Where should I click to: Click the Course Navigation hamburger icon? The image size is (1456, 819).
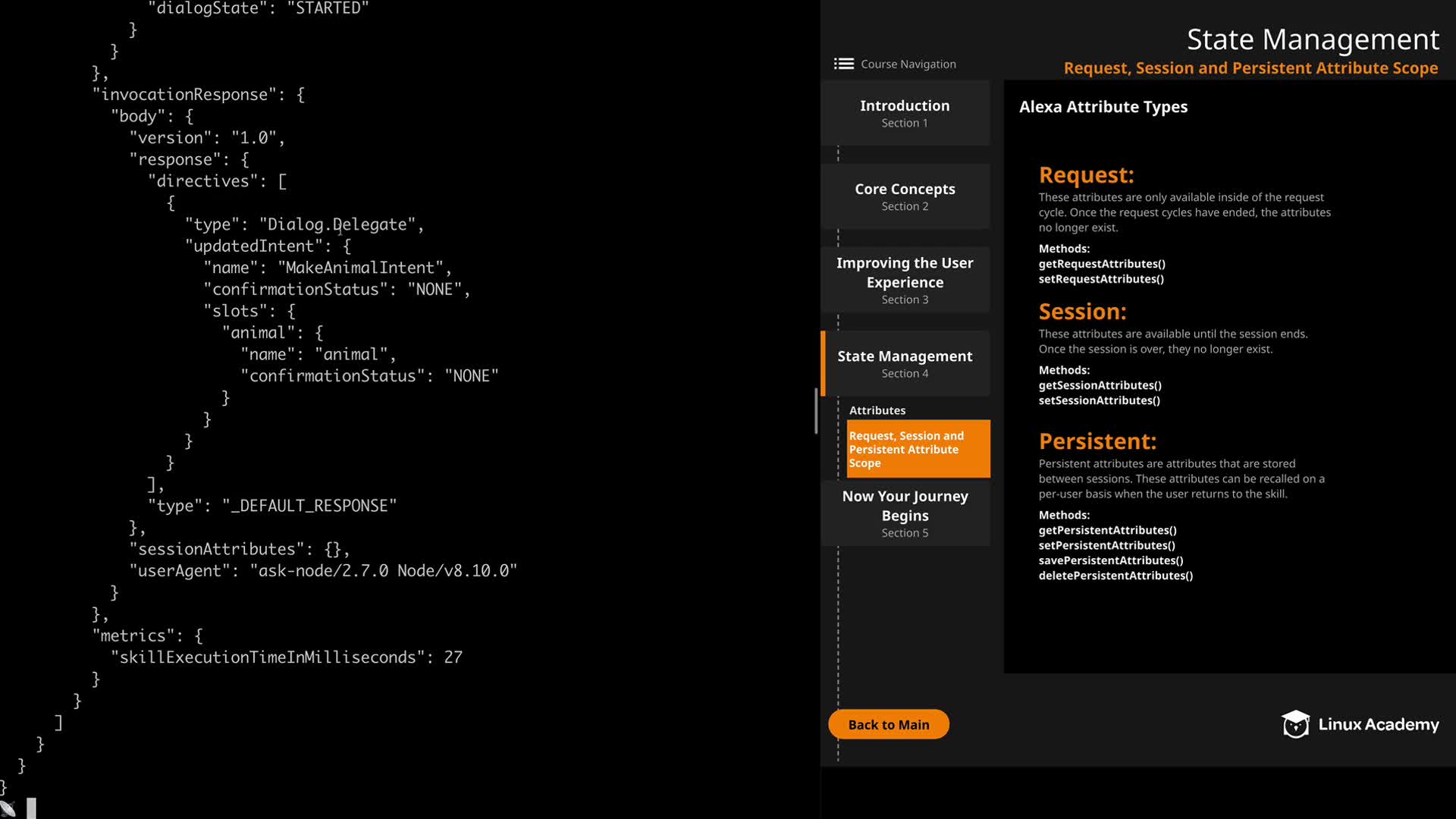pyautogui.click(x=843, y=64)
